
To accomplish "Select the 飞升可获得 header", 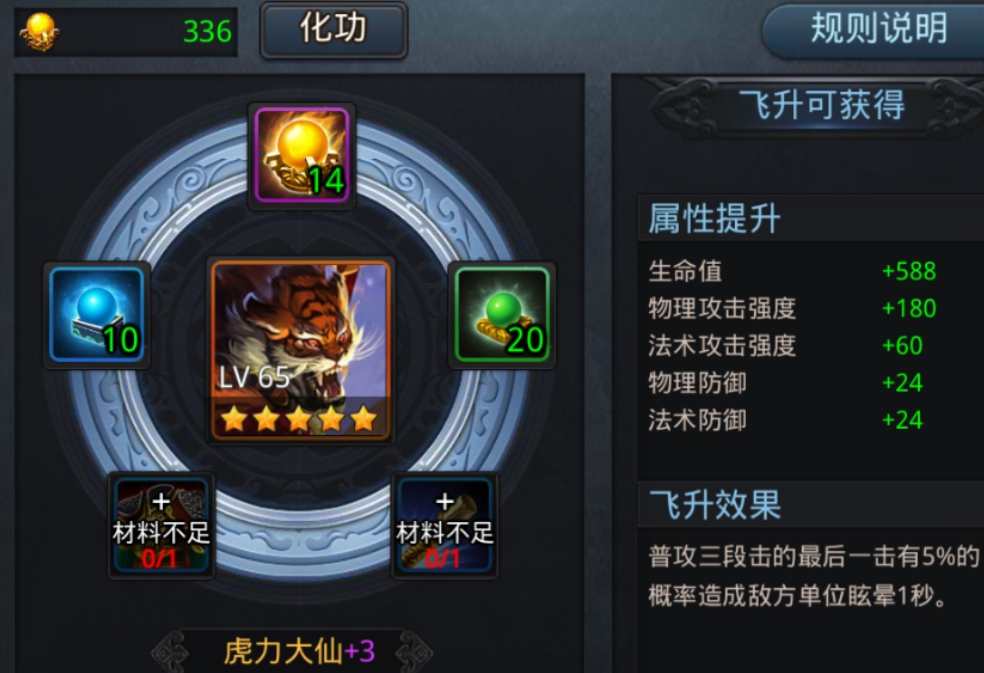I will coord(821,104).
